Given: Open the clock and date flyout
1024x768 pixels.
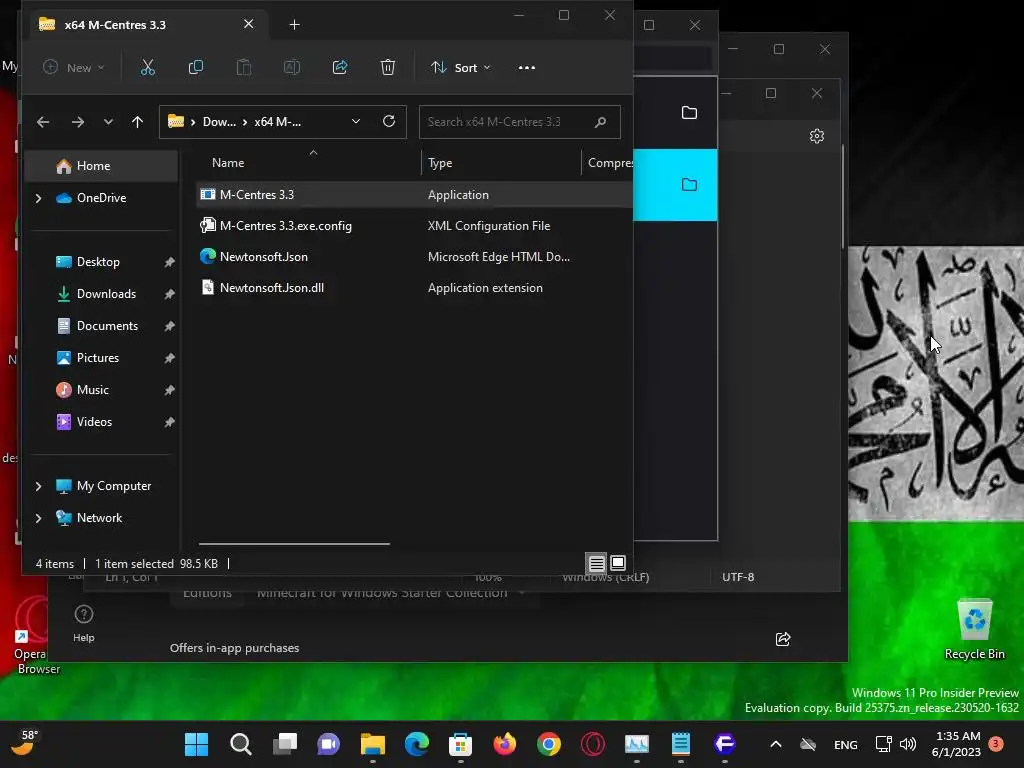Looking at the screenshot, I should coord(957,744).
